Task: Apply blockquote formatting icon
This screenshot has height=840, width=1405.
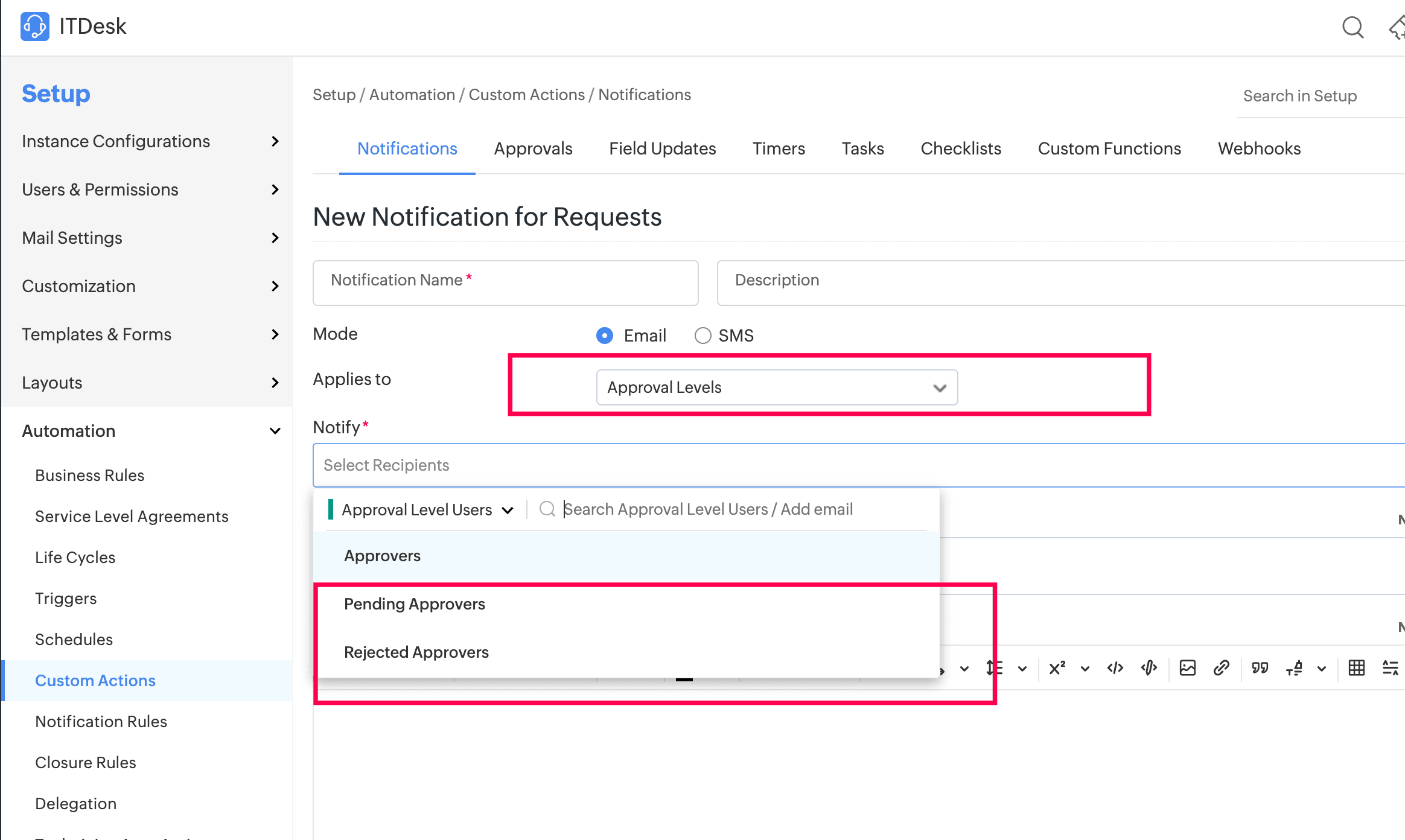Action: point(1260,668)
